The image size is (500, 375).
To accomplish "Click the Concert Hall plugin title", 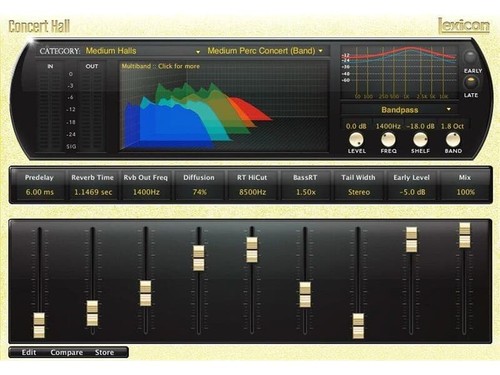I will (x=39, y=26).
